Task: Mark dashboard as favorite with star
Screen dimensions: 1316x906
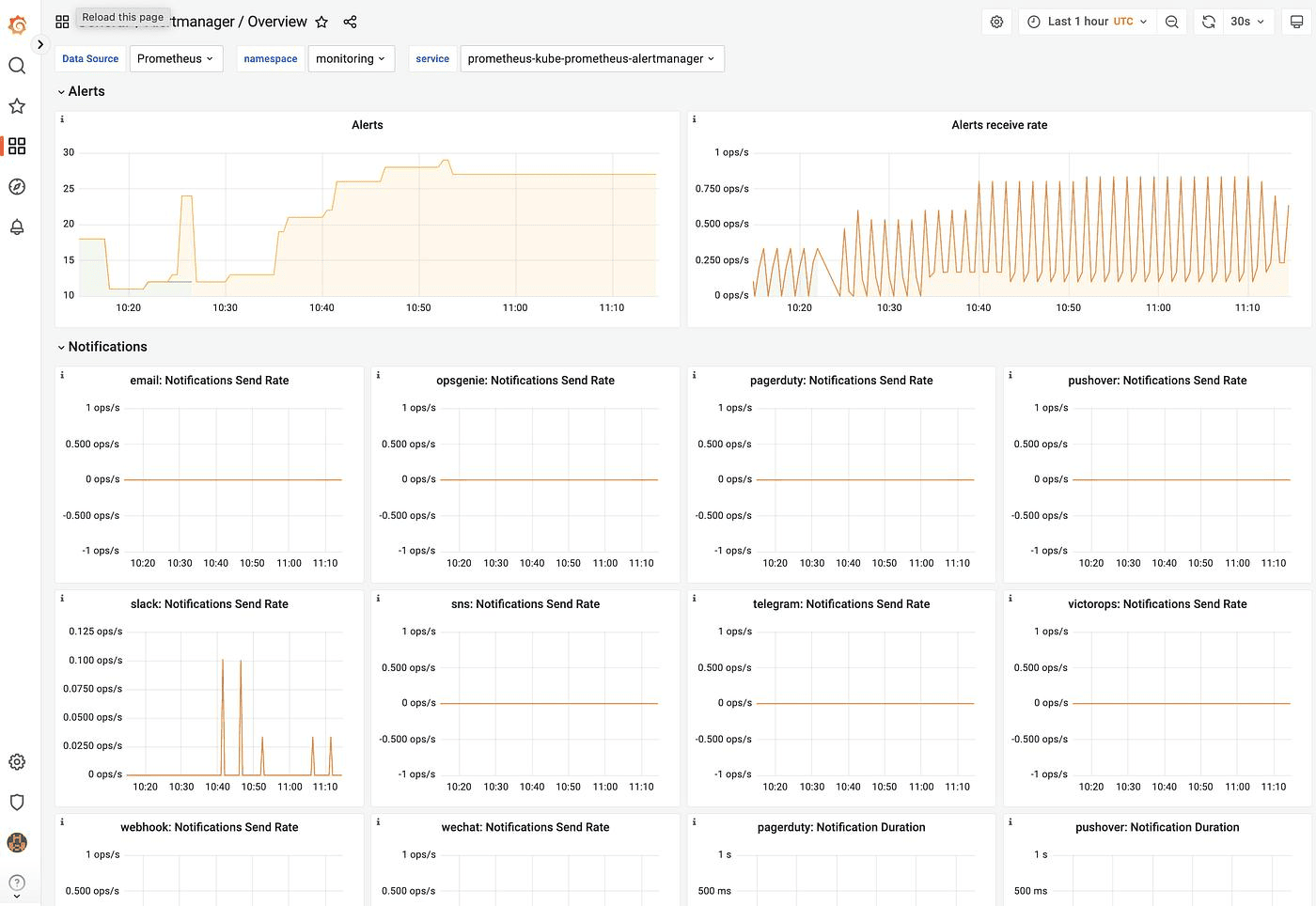Action: tap(321, 22)
